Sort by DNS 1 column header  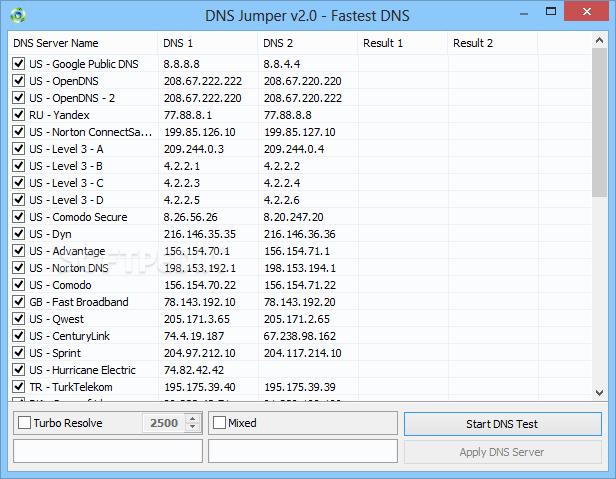click(x=207, y=43)
